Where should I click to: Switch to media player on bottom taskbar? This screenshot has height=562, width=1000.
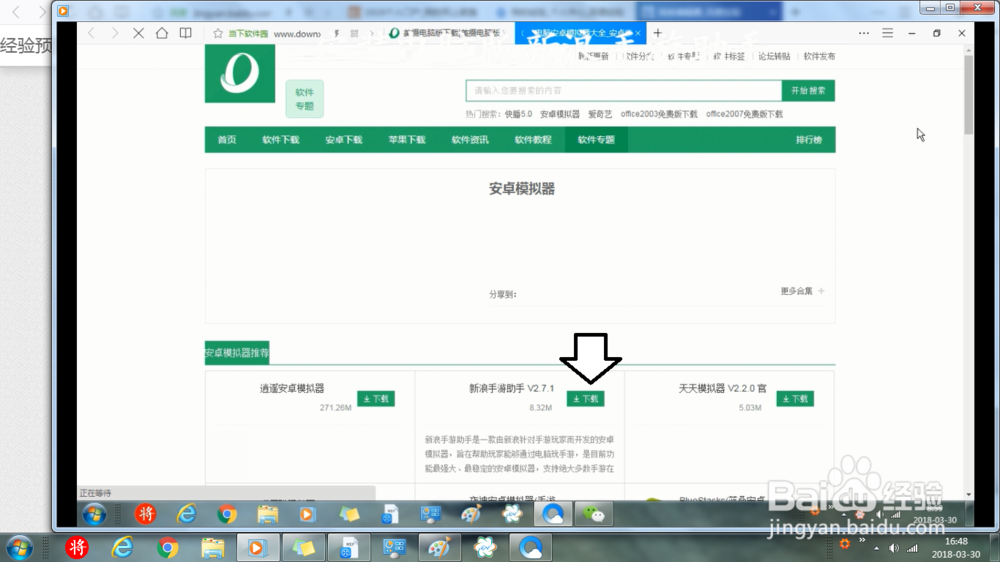pos(257,548)
